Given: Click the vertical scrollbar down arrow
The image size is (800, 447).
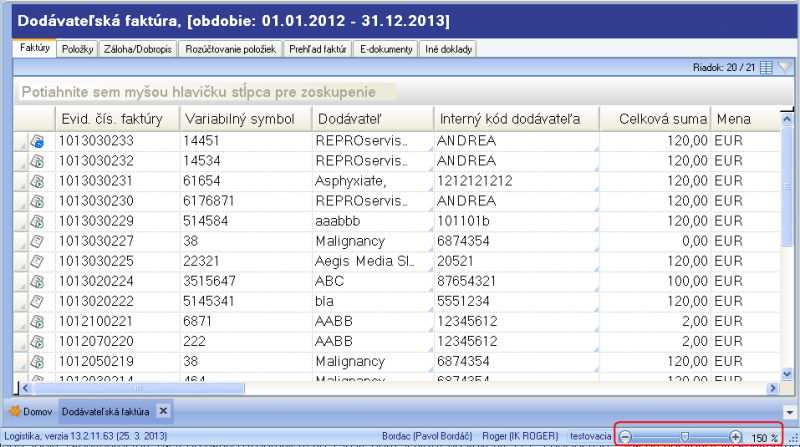Looking at the screenshot, I should 787,374.
